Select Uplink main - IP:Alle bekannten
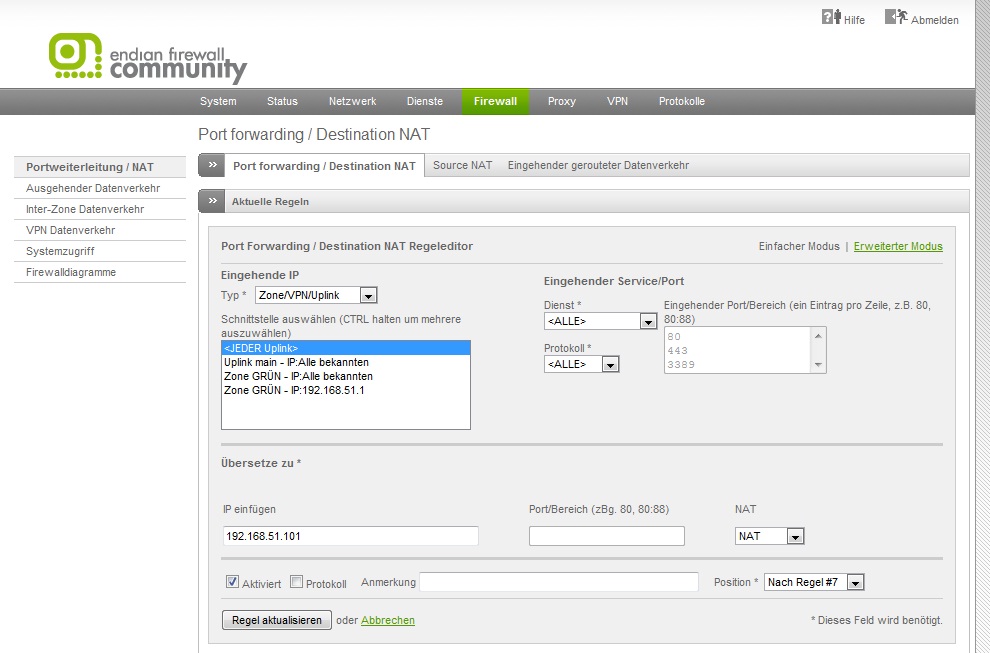The height and width of the screenshot is (653, 990). coord(346,362)
